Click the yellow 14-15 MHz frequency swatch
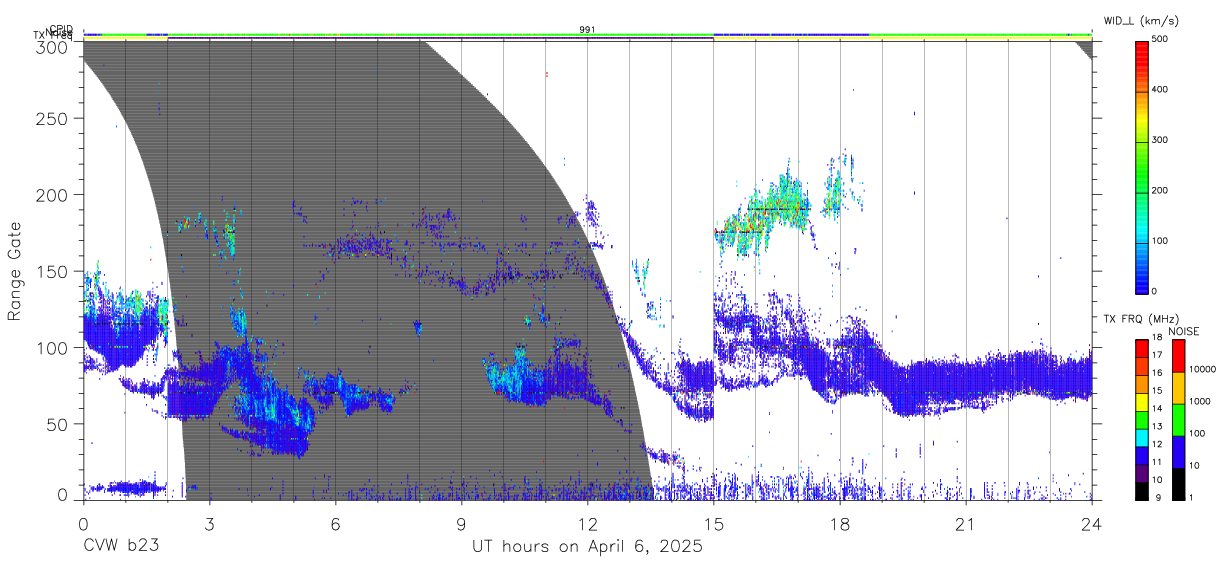This screenshot has width=1228, height=567. click(1141, 400)
